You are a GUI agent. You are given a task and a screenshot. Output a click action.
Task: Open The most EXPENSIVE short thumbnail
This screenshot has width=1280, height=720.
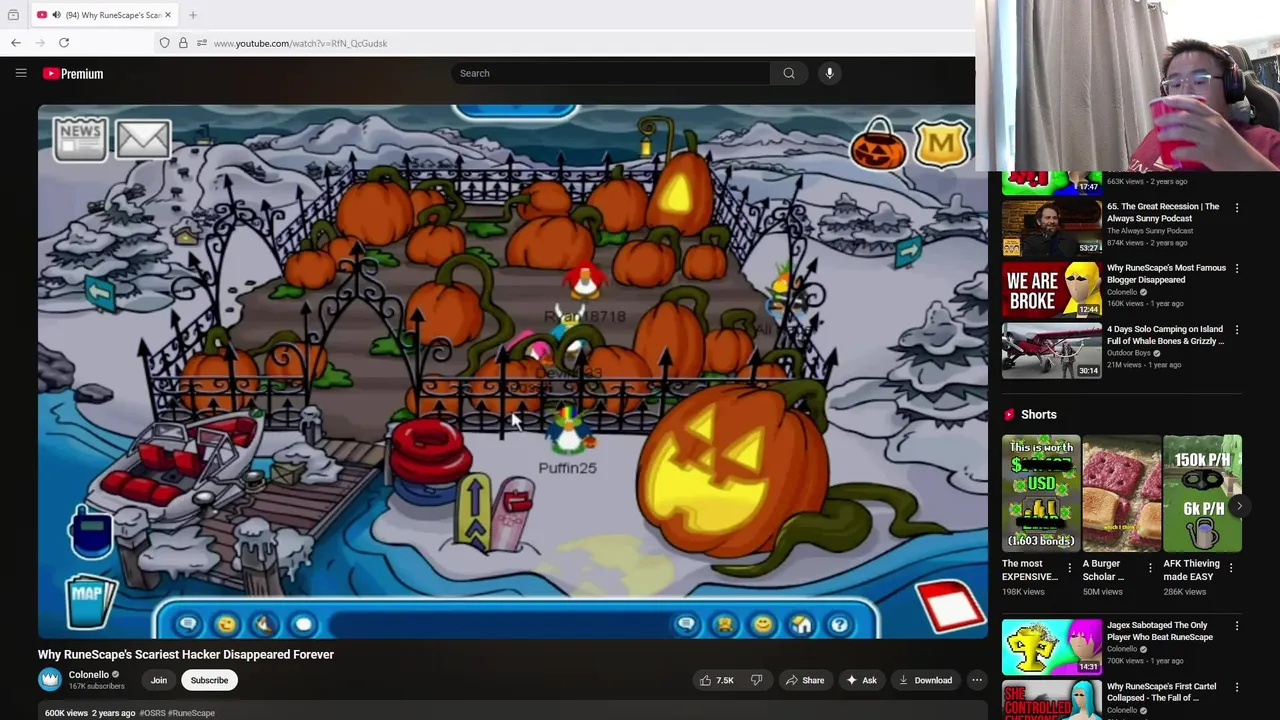tap(1041, 493)
